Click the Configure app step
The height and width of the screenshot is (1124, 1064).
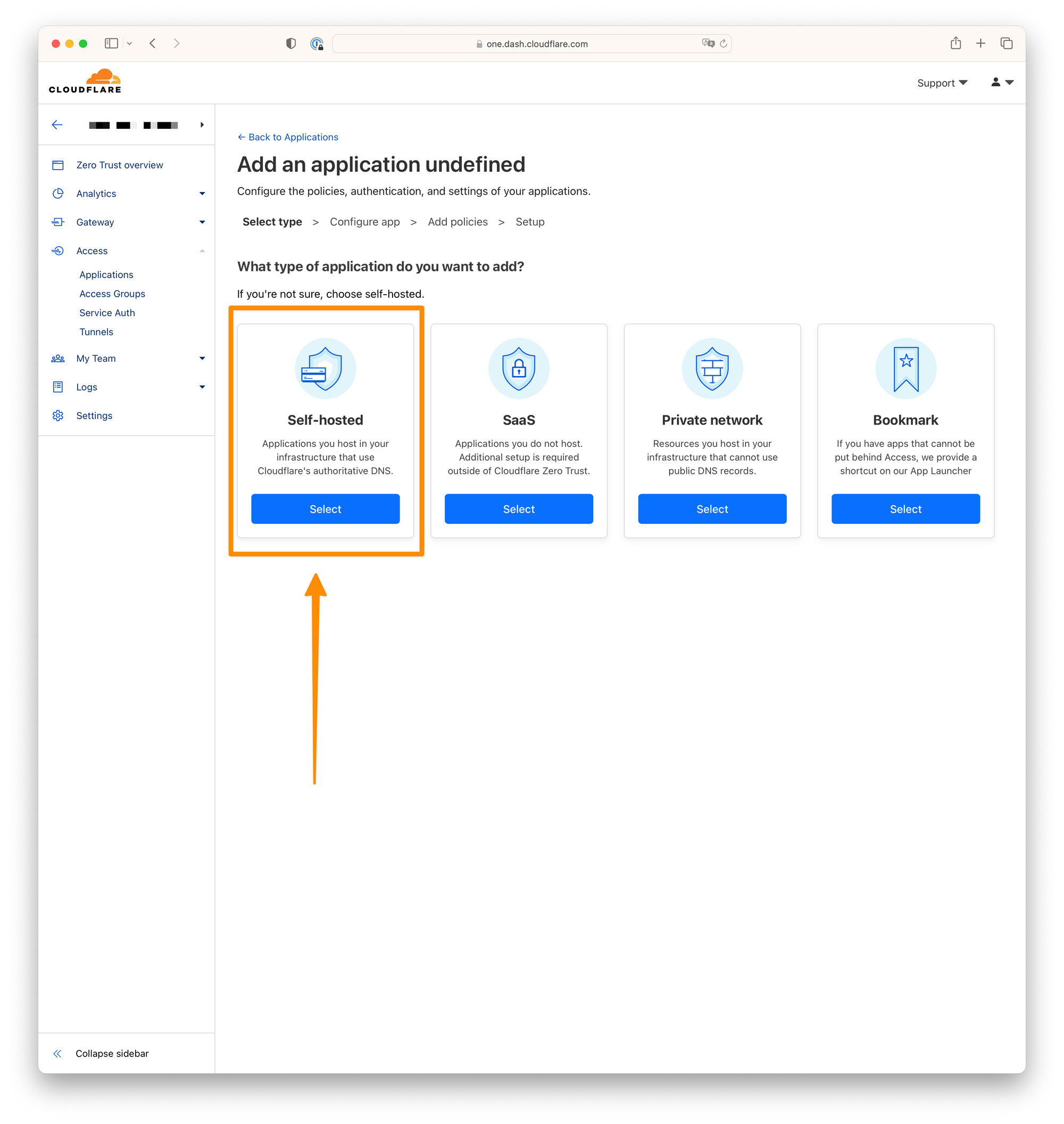(365, 222)
